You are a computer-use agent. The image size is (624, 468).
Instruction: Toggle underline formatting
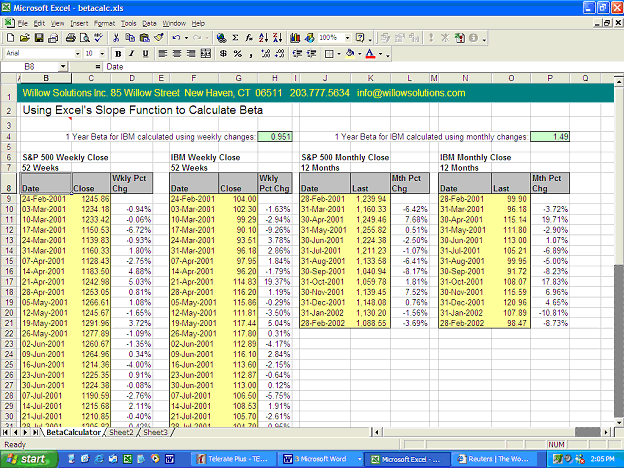click(146, 54)
